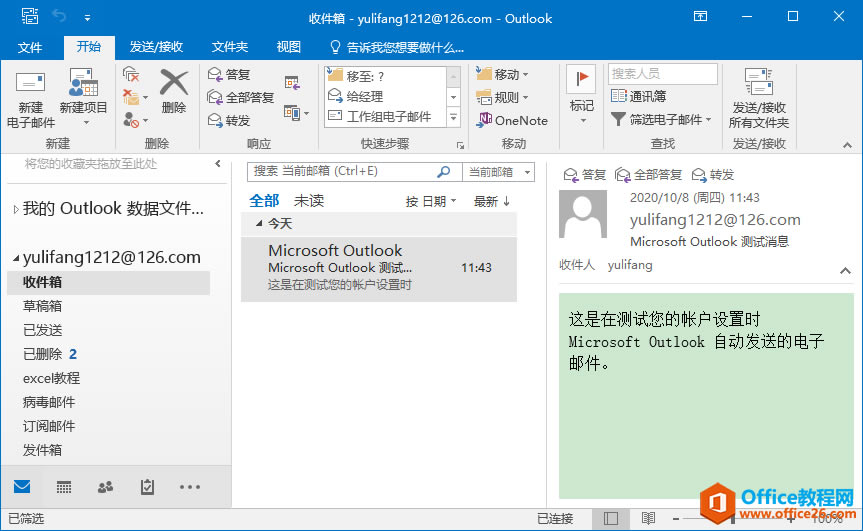Image resolution: width=863 pixels, height=531 pixels.
Task: Open more navigation options ellipsis
Action: pyautogui.click(x=190, y=487)
